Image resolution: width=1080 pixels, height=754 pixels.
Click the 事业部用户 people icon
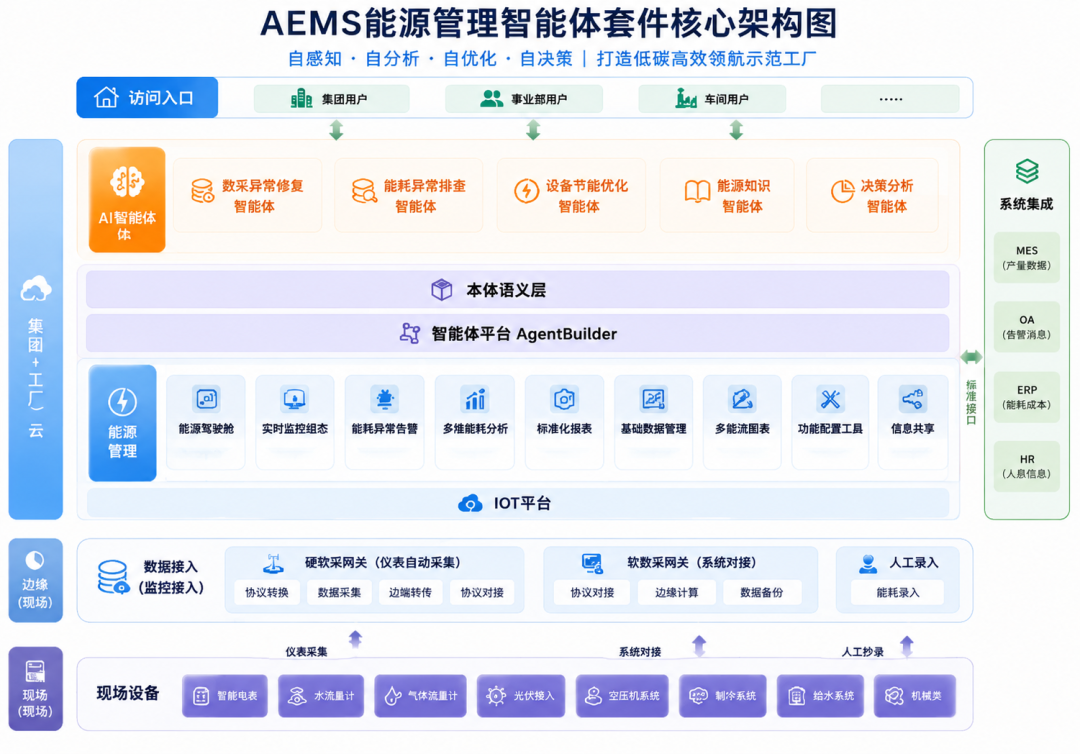click(x=491, y=98)
